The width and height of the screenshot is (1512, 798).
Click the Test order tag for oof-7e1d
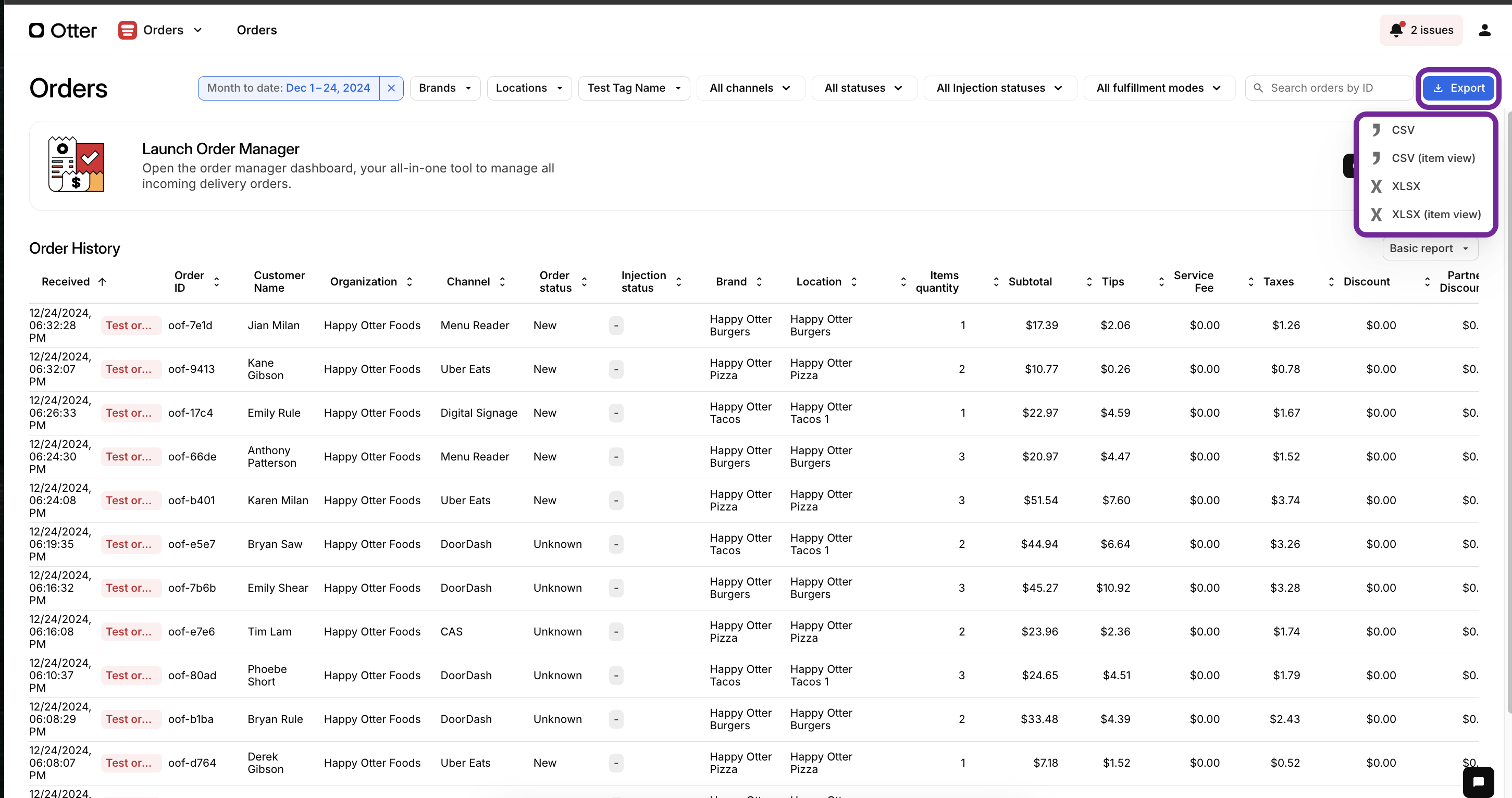[131, 326]
